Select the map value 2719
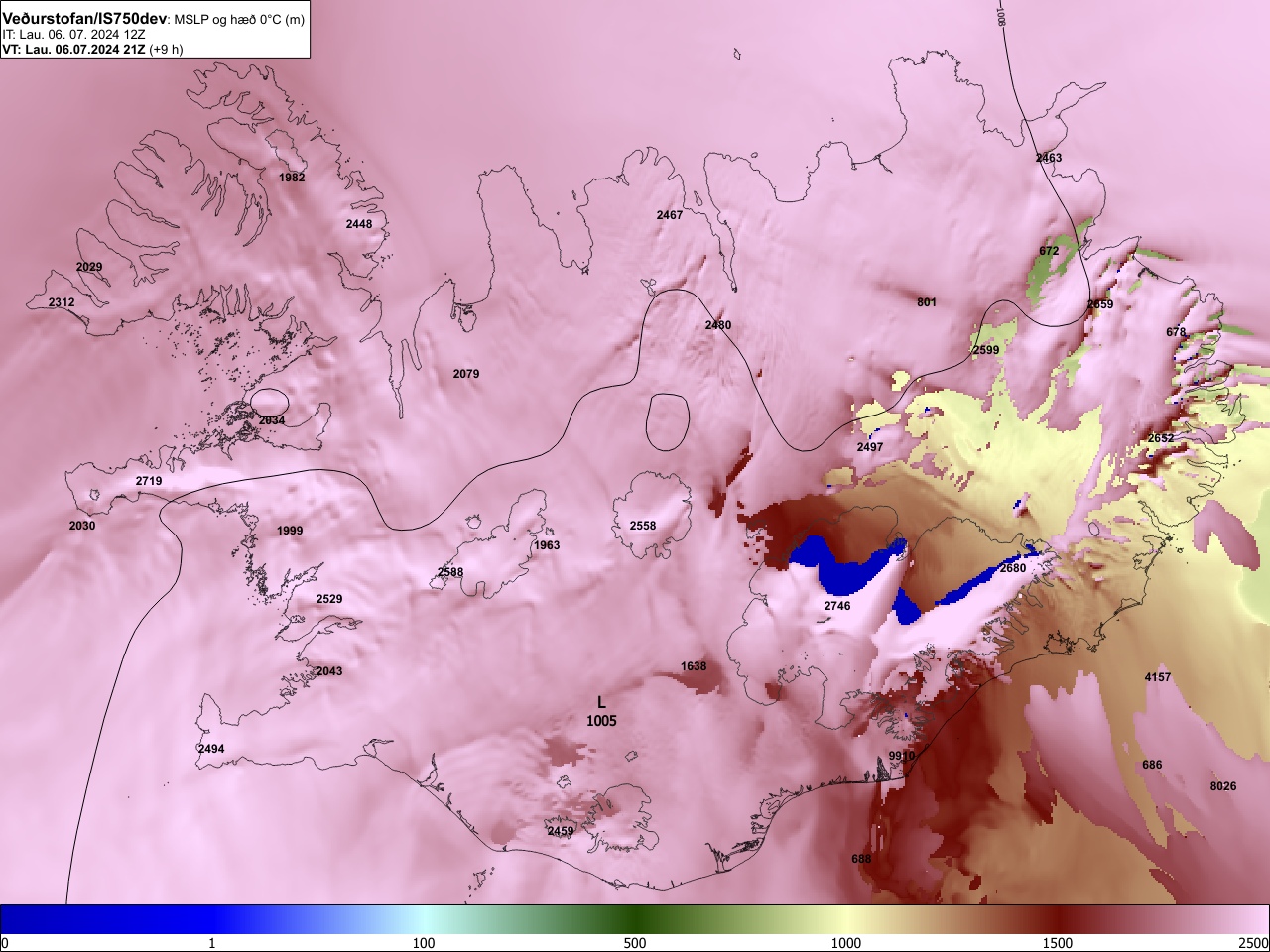This screenshot has width=1270, height=952. (149, 481)
